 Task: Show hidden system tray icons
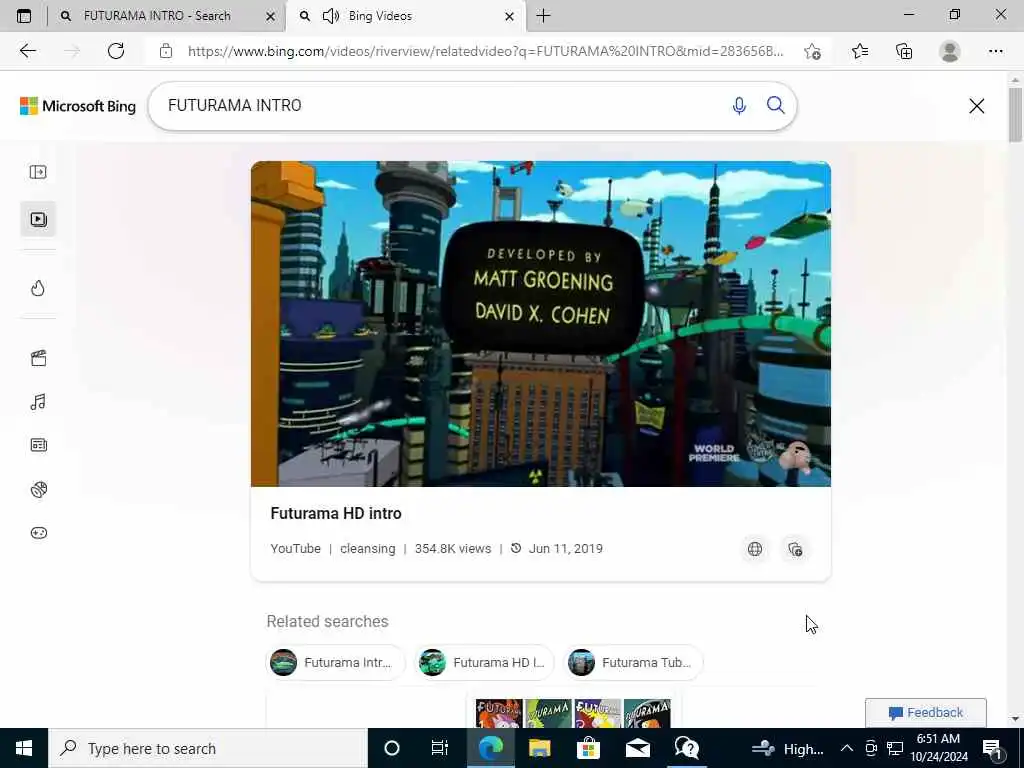pos(846,748)
